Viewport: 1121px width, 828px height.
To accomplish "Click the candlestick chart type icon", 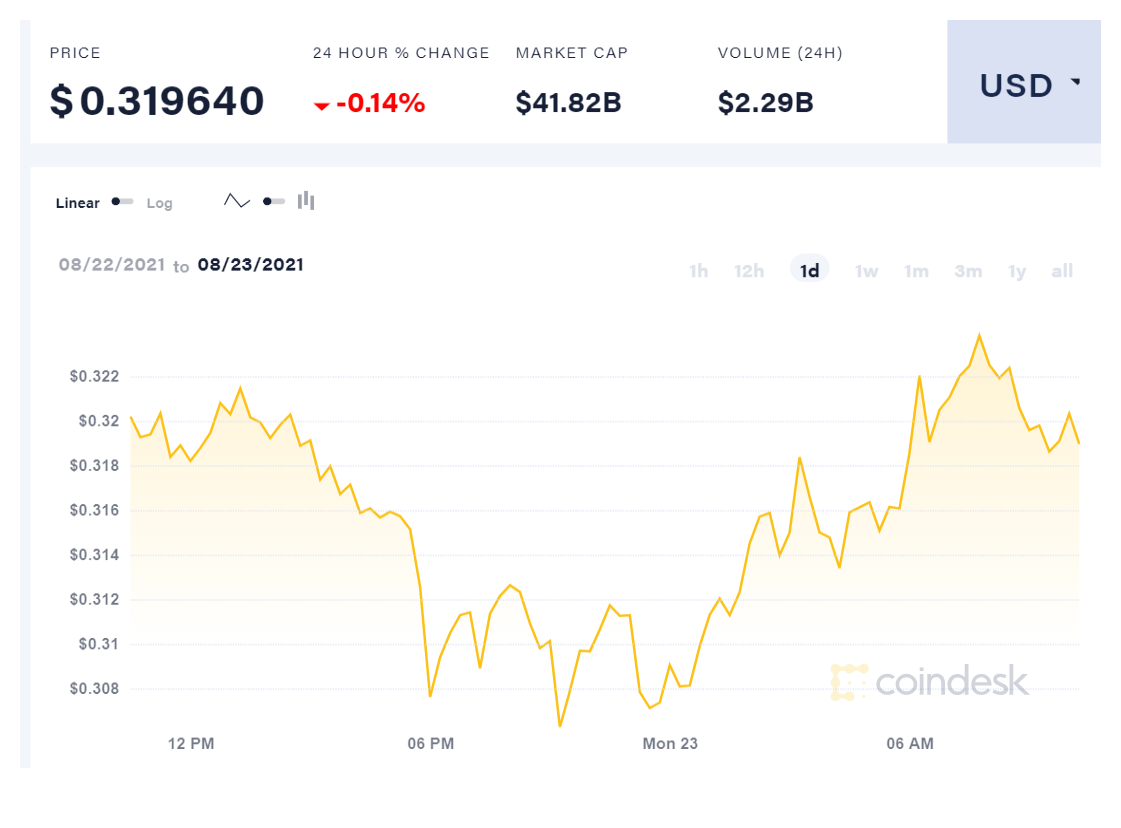I will [x=306, y=201].
